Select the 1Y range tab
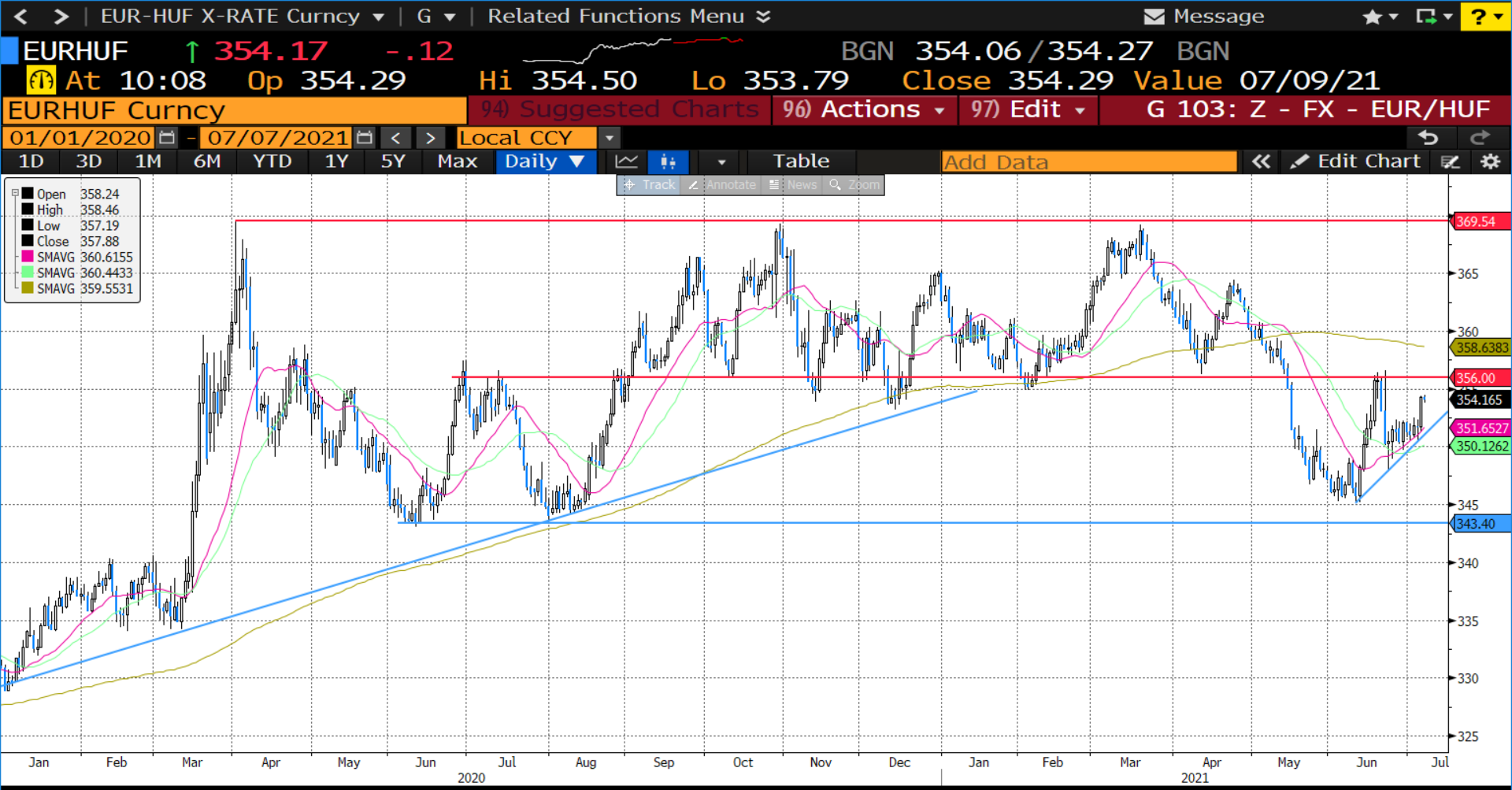1512x790 pixels. (336, 161)
